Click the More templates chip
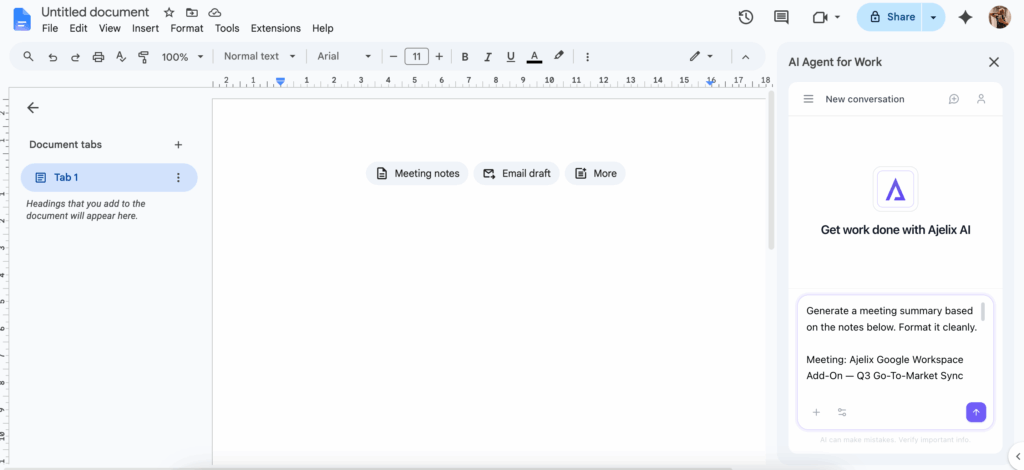 click(x=595, y=174)
